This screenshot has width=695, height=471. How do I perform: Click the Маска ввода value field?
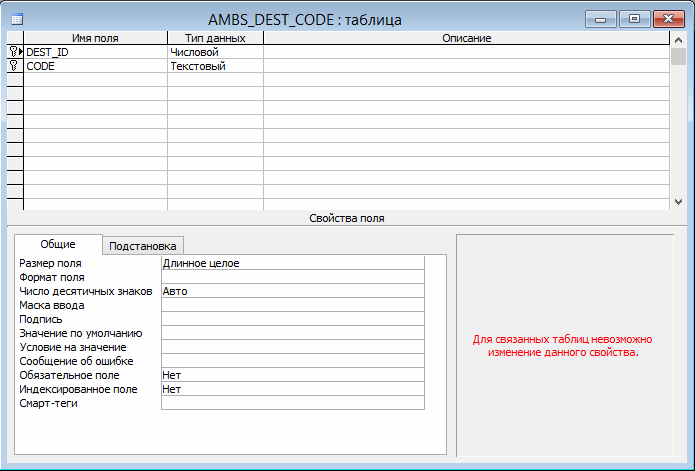pos(293,305)
